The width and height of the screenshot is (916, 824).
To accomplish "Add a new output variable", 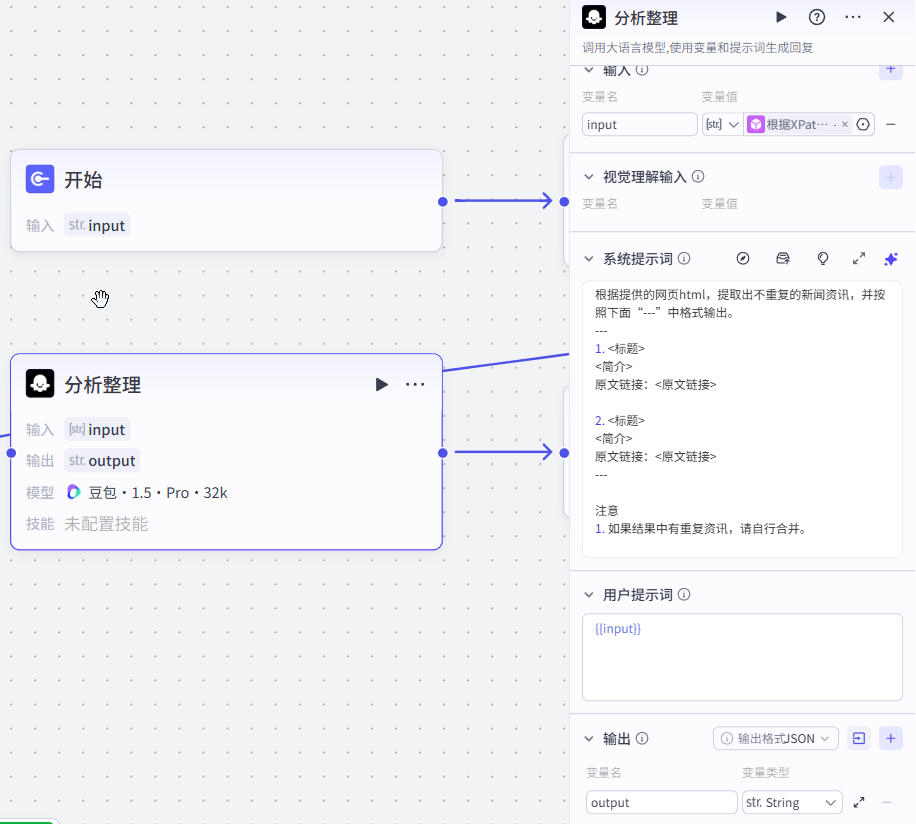I will pyautogui.click(x=891, y=739).
